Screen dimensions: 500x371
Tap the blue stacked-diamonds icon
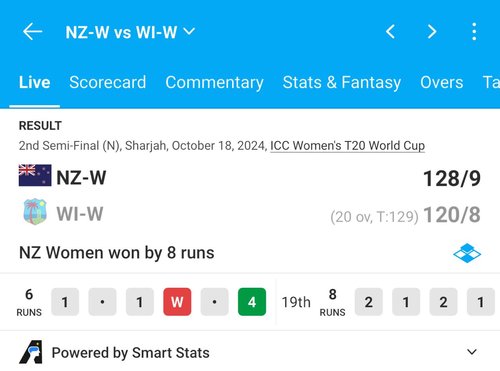(467, 253)
